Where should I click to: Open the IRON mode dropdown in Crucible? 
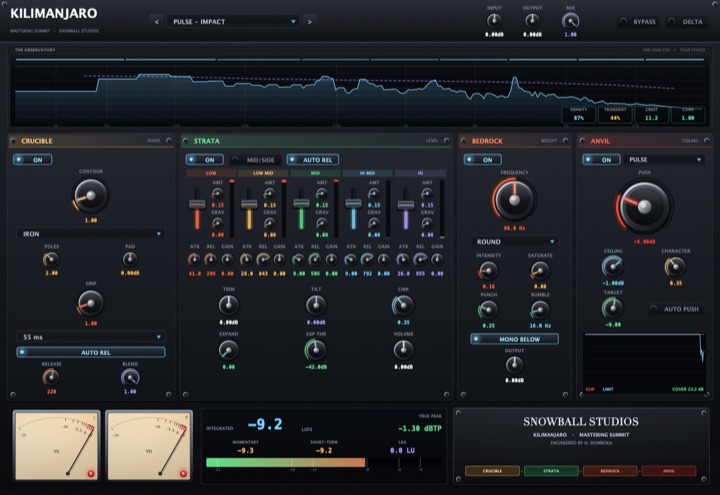coord(91,234)
